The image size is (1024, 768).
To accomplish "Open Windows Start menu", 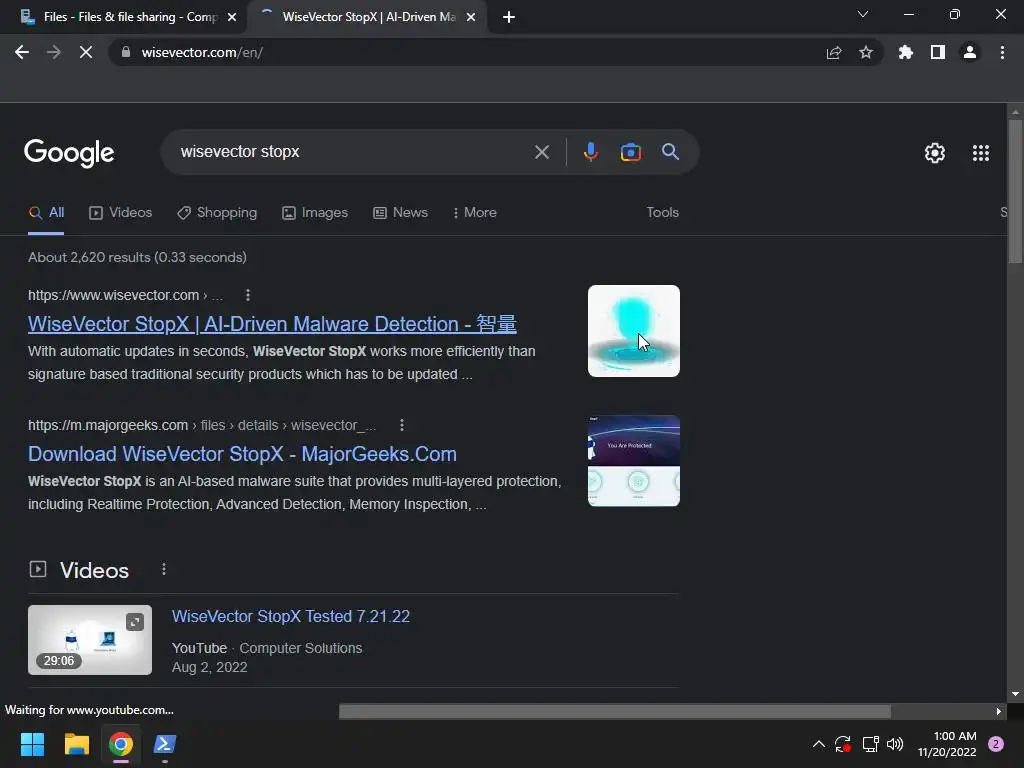I will 32,744.
